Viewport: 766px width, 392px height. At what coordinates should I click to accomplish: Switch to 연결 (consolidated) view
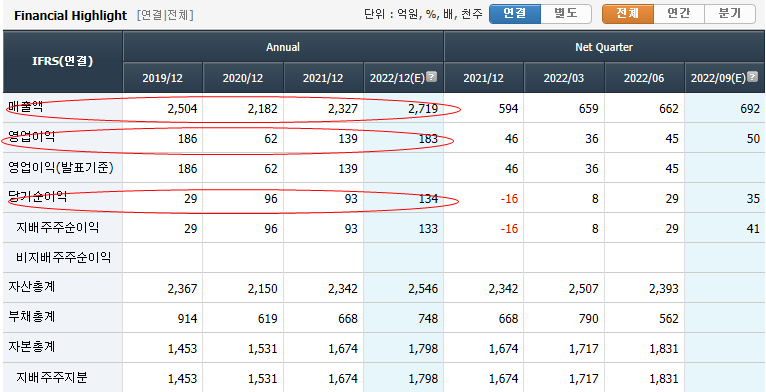pyautogui.click(x=515, y=14)
